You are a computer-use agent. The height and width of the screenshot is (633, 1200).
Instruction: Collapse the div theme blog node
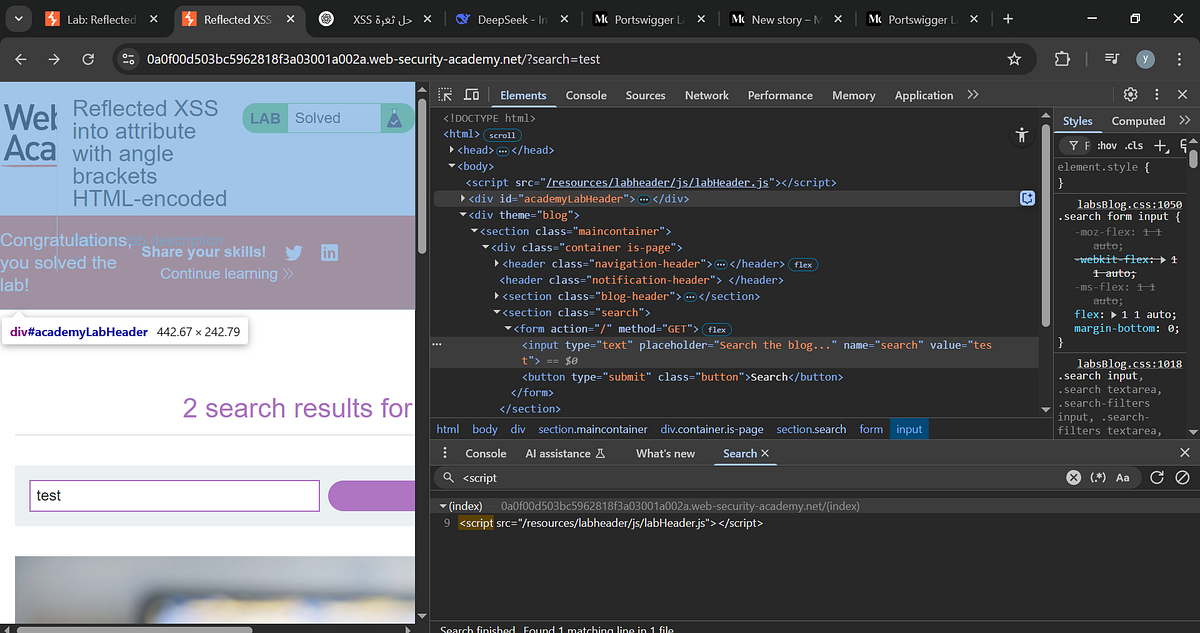[462, 215]
